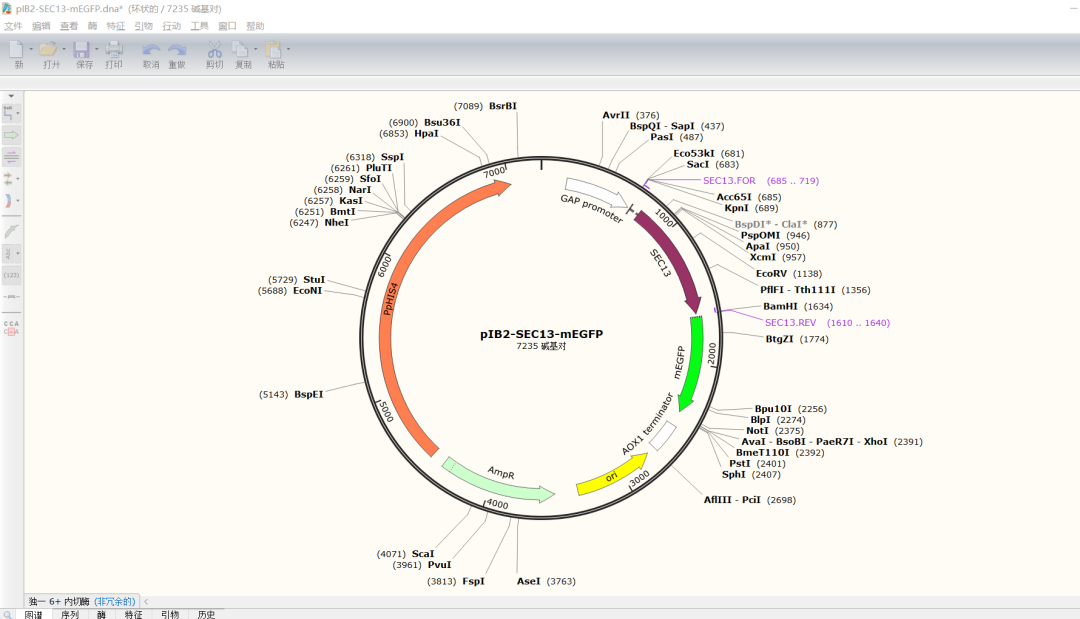Toggle the show enzymes sidebar icon
The width and height of the screenshot is (1080, 619).
coord(8,113)
